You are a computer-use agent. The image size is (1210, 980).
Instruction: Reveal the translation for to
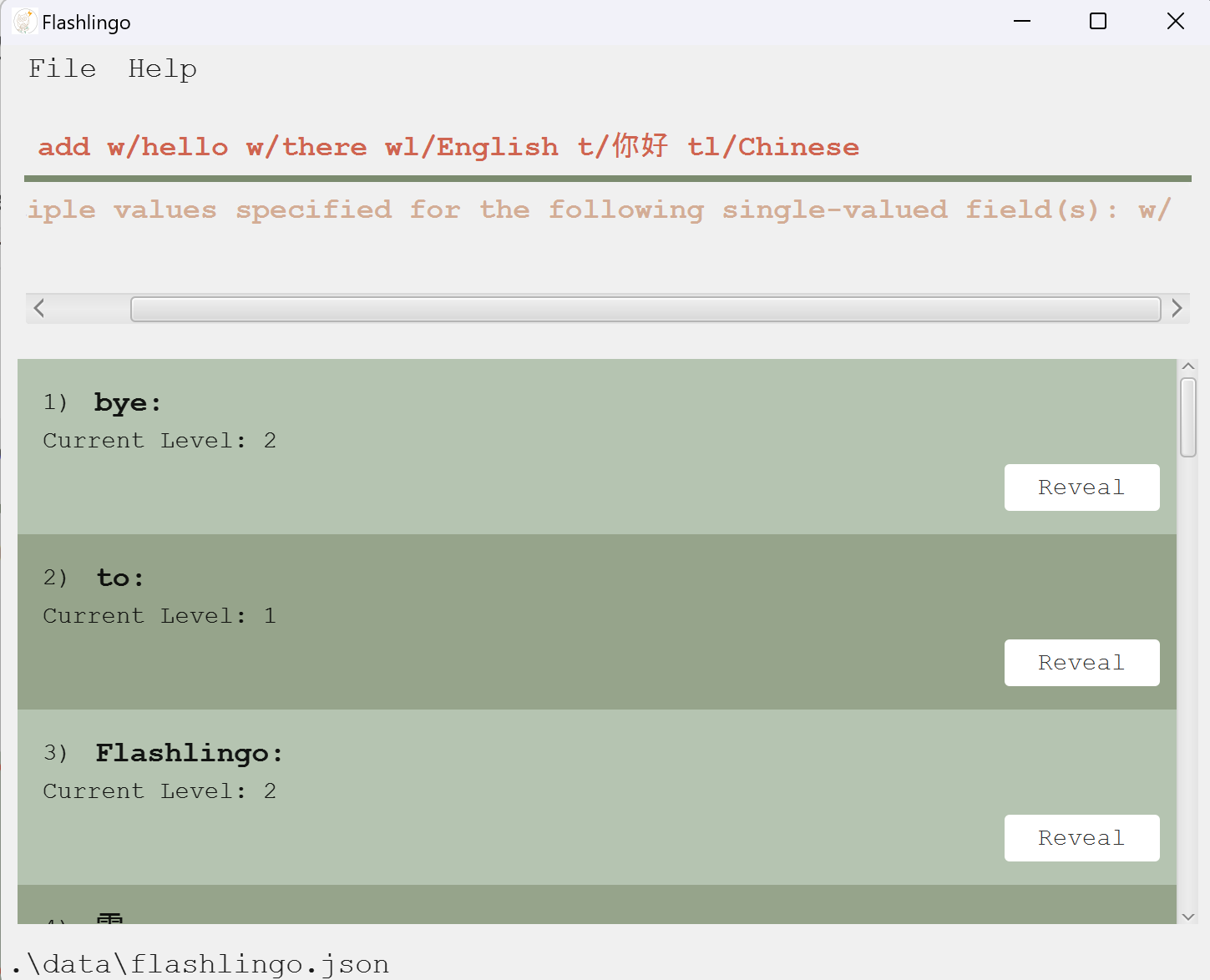pyautogui.click(x=1081, y=663)
